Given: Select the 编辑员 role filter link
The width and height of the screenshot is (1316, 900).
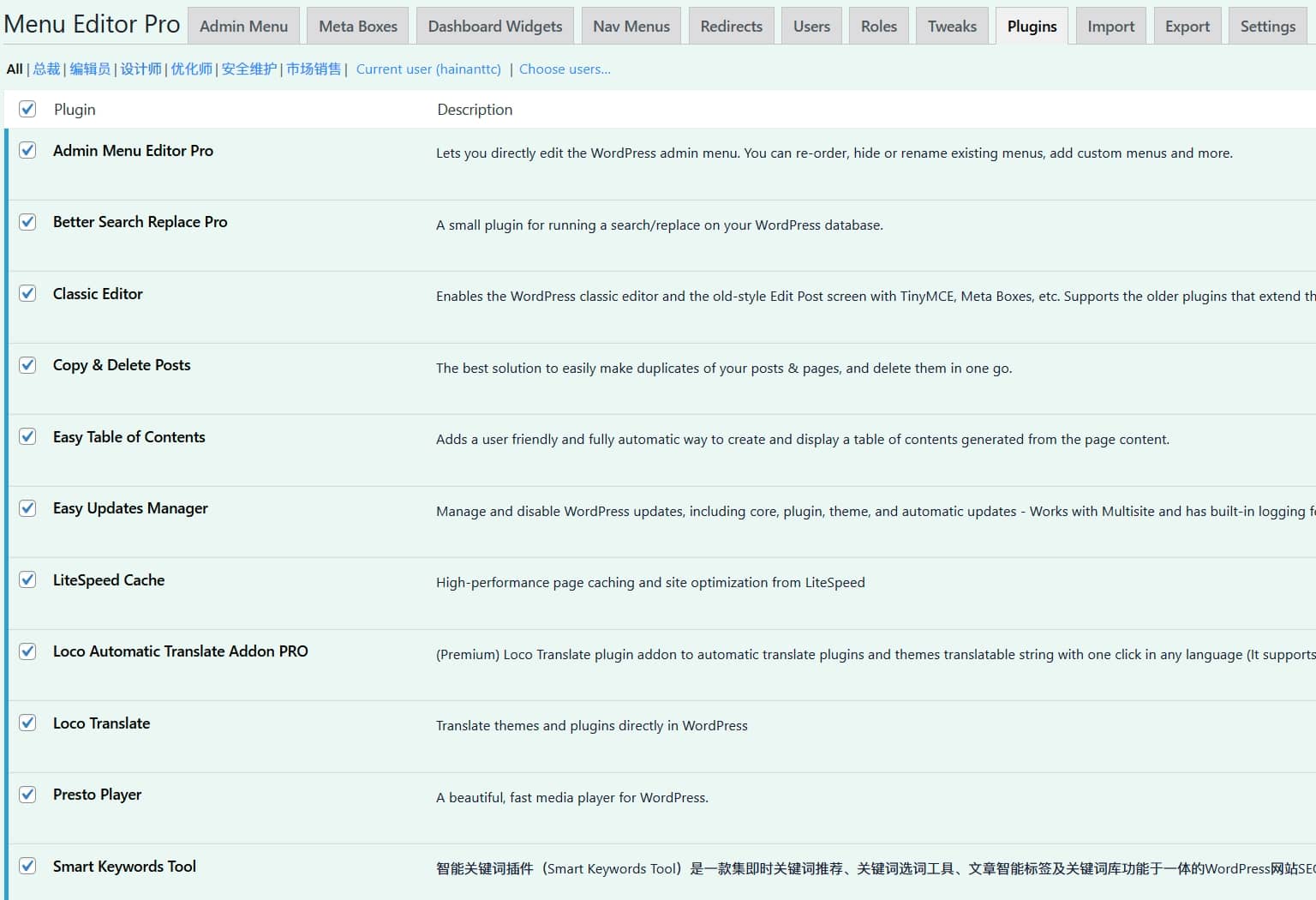Looking at the screenshot, I should (x=90, y=69).
